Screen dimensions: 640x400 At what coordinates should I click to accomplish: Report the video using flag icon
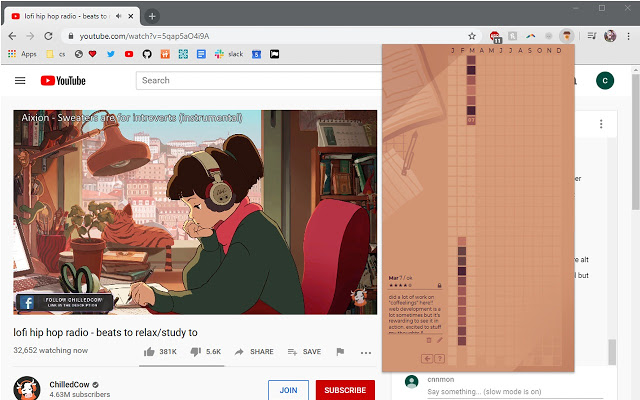(x=340, y=351)
